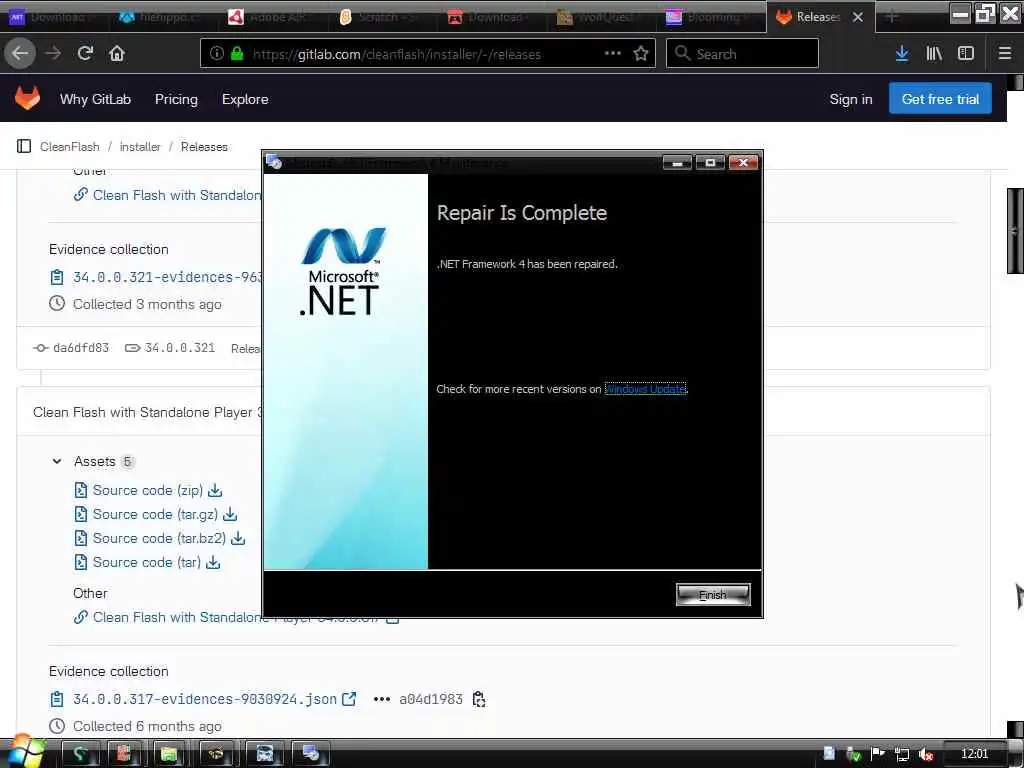Open the downloads arrow in the toolbar

tap(902, 54)
